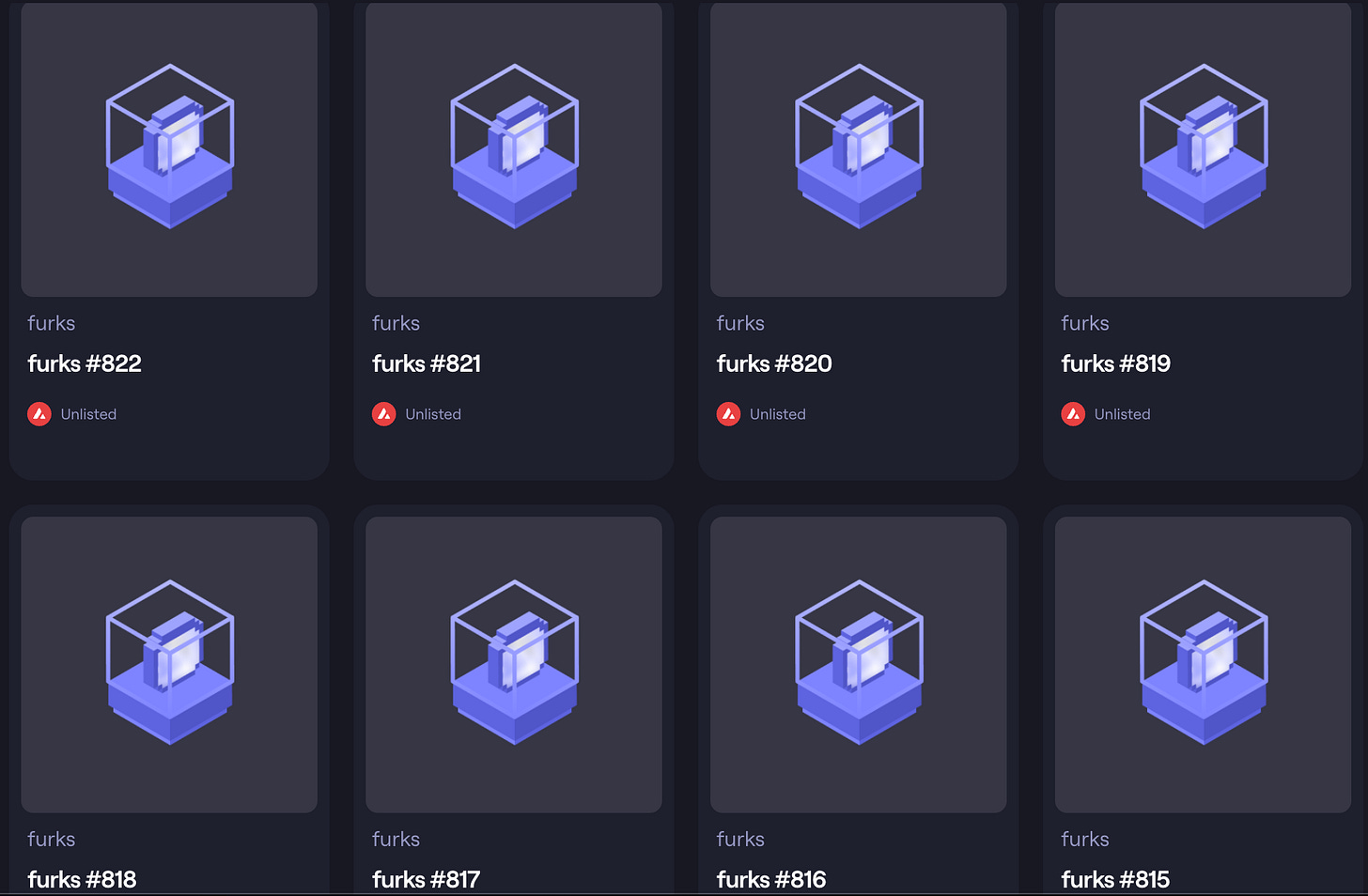
Task: Click the Avalanche icon on furks #821
Action: [x=384, y=414]
